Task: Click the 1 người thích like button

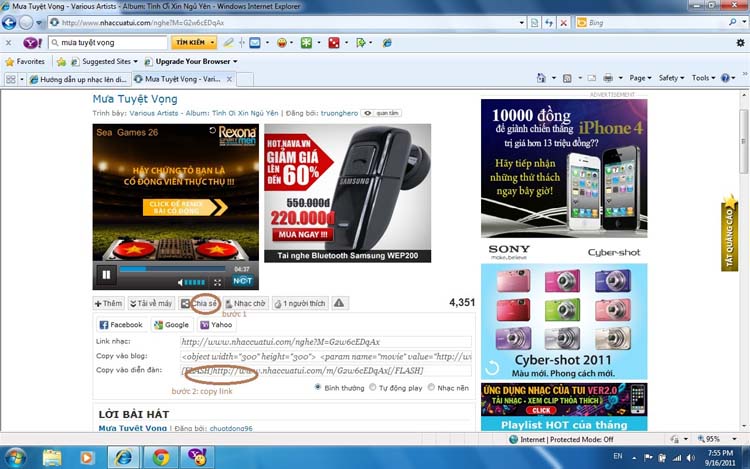Action: click(x=300, y=303)
